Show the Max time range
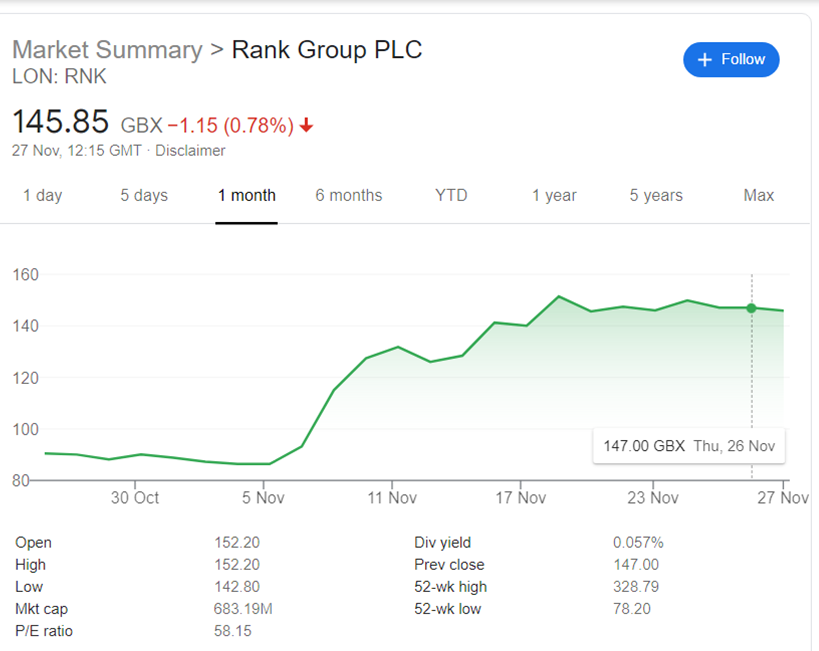Screen dimensions: 819x651 coord(758,195)
